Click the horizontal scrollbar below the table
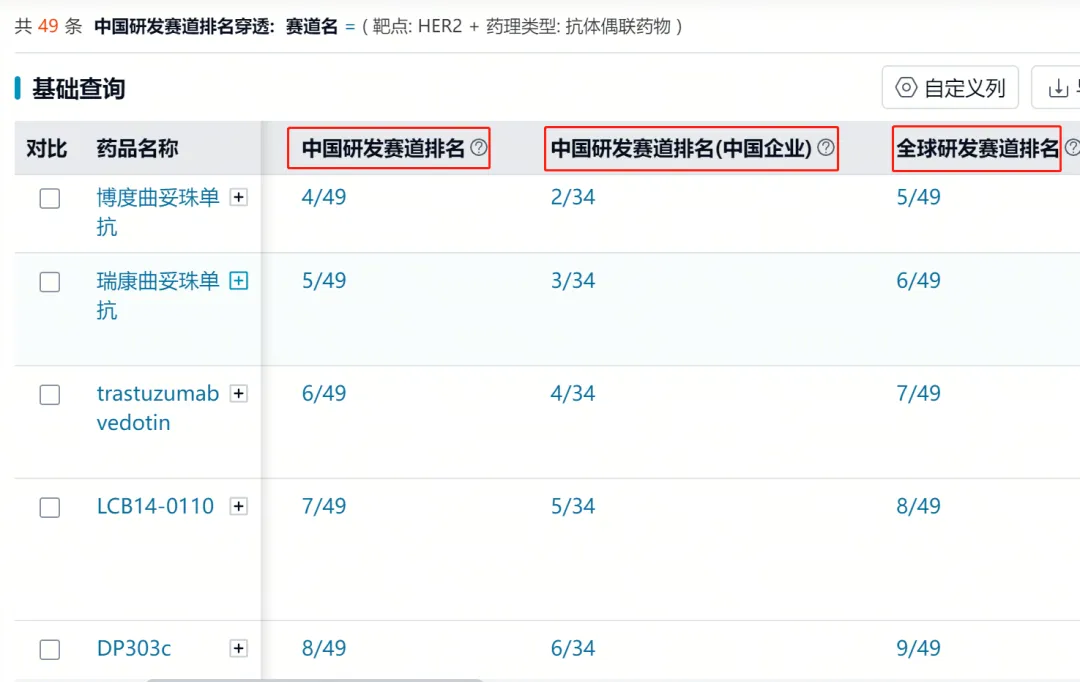Screen dimensions: 1080x682 (x=315, y=679)
